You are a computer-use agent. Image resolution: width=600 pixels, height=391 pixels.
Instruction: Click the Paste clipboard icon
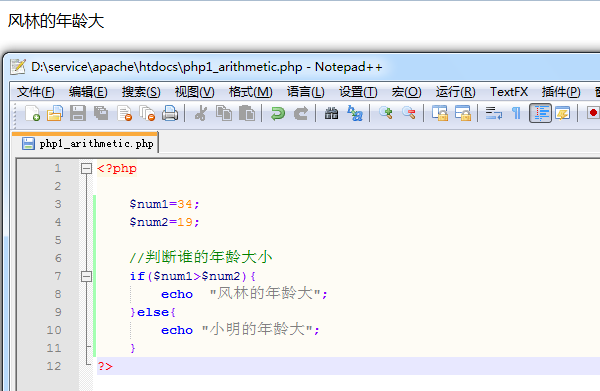point(247,114)
